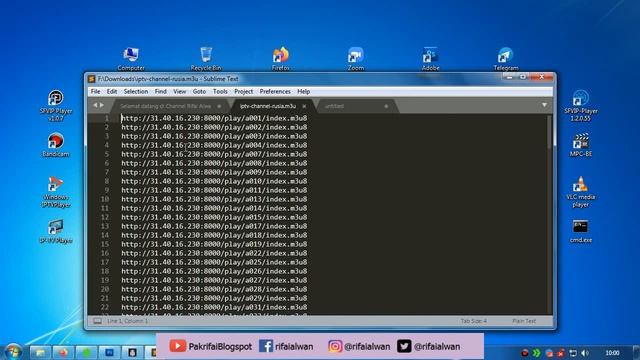This screenshot has height=360, width=640.
Task: Open the Selection menu
Action: (x=136, y=91)
